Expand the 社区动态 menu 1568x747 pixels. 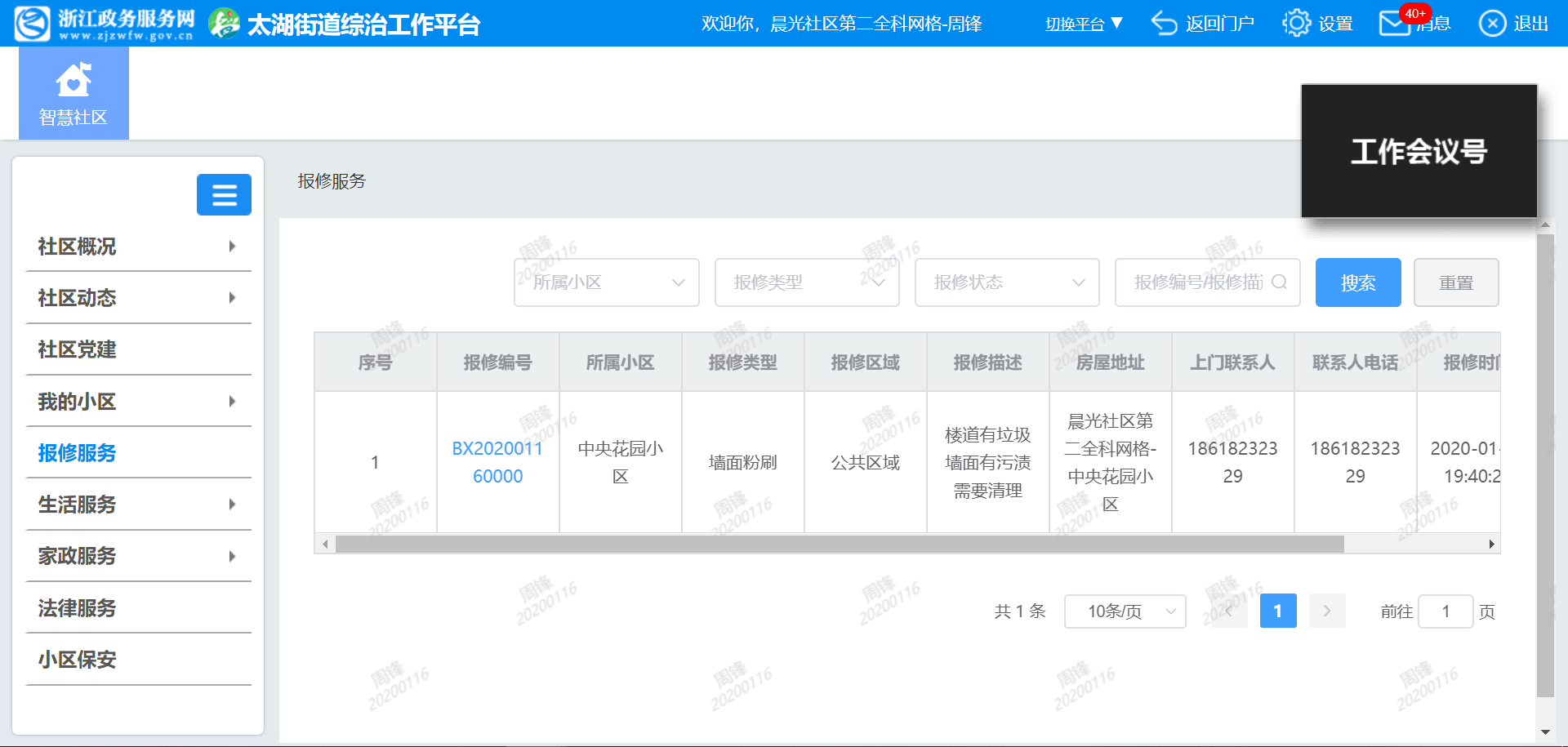pos(139,297)
